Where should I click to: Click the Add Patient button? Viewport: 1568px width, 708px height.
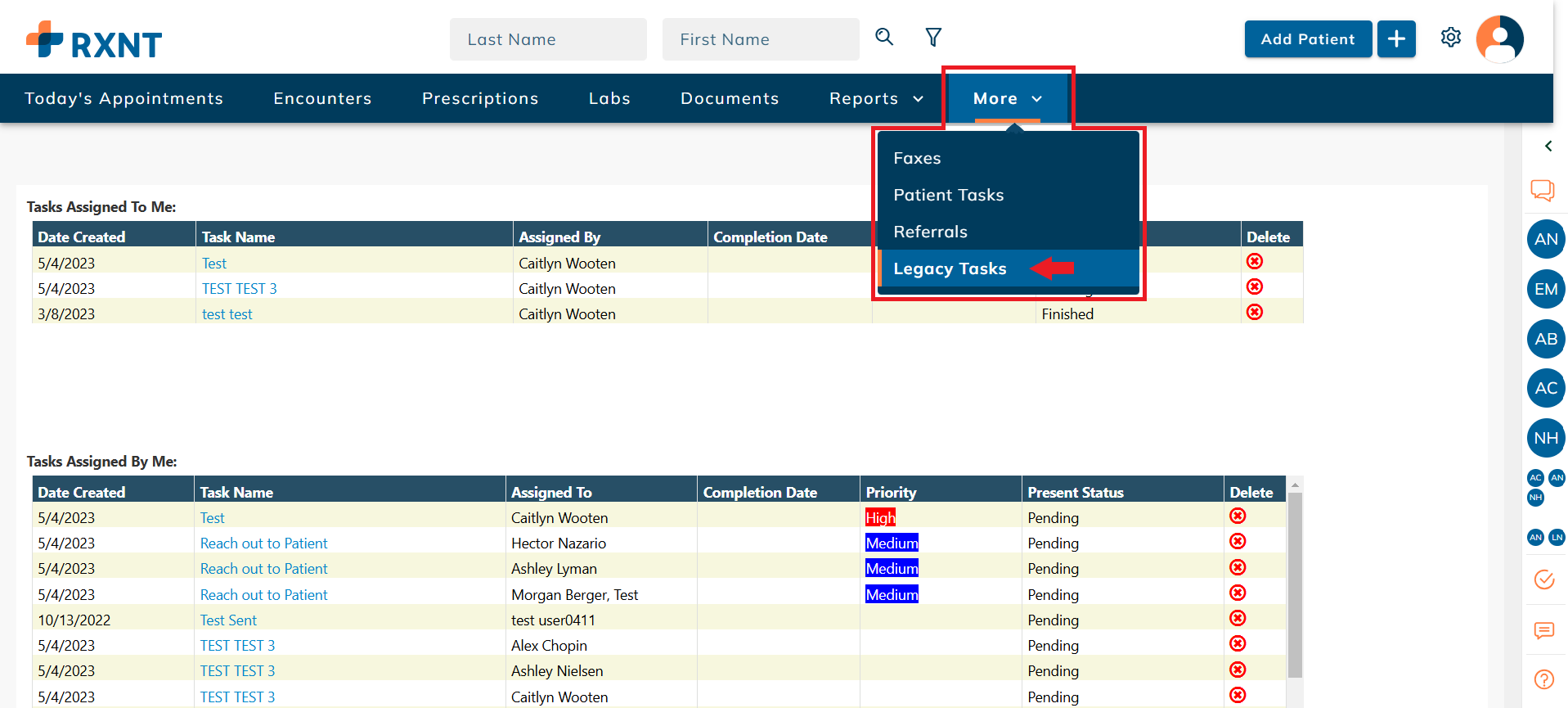[1308, 38]
